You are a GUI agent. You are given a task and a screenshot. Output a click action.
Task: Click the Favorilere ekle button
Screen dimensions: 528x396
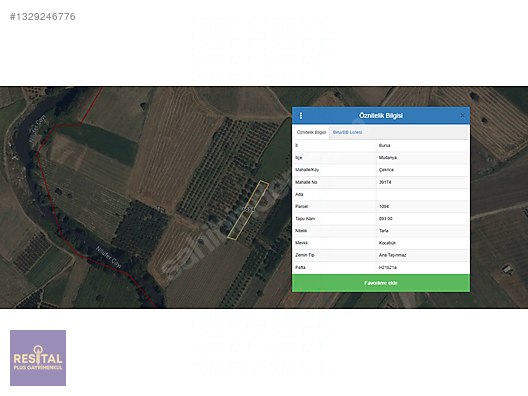click(x=381, y=283)
